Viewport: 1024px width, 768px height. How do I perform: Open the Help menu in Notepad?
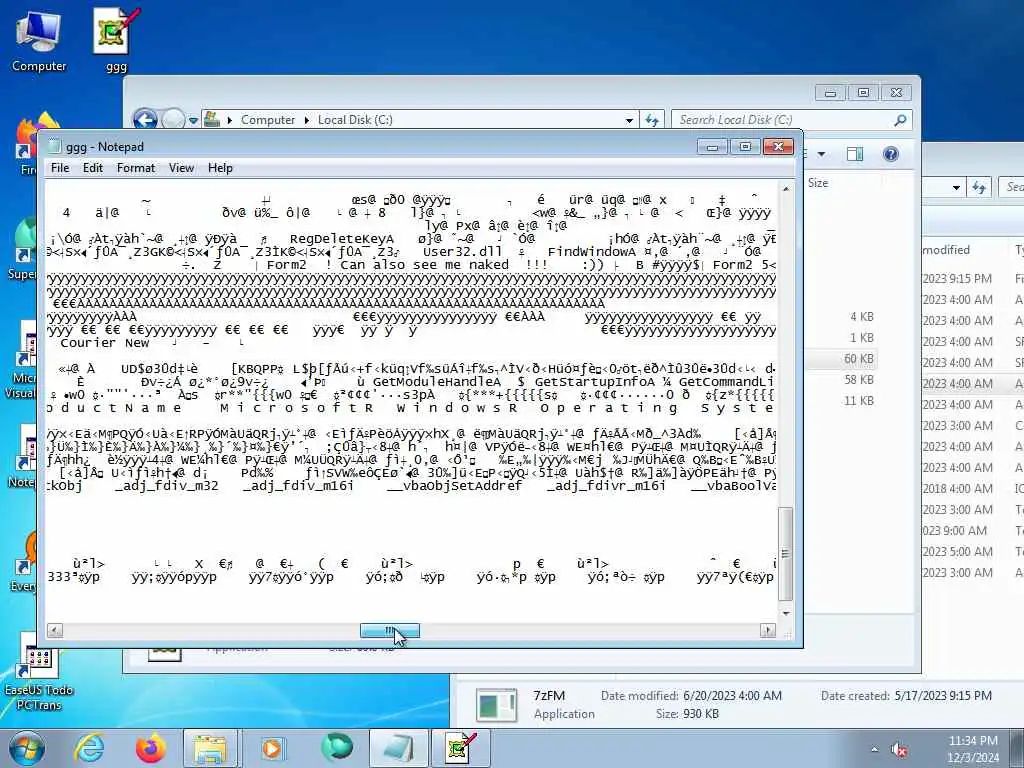tap(220, 168)
